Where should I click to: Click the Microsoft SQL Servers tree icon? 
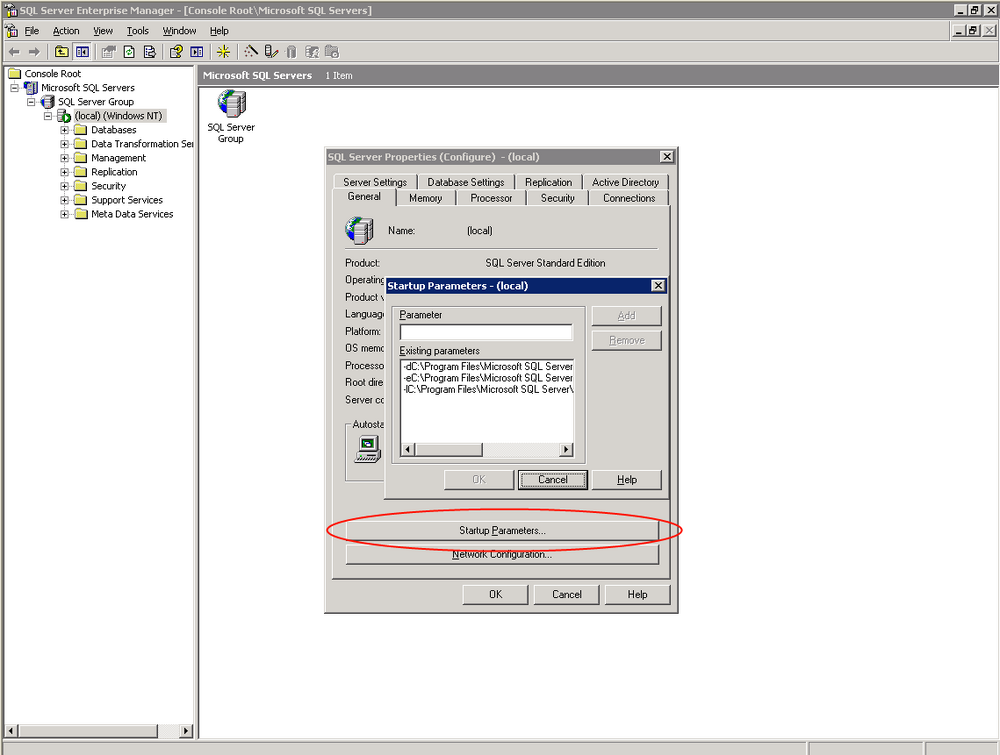tap(31, 87)
